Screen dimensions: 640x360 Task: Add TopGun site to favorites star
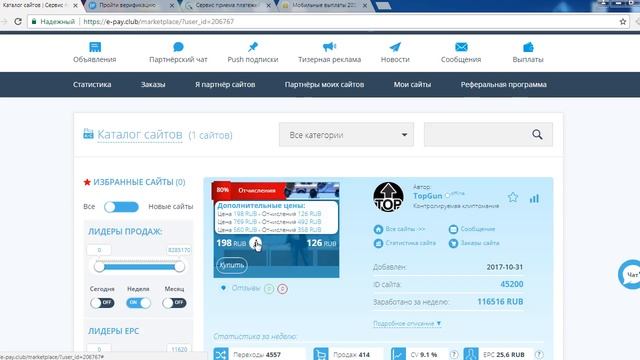513,198
